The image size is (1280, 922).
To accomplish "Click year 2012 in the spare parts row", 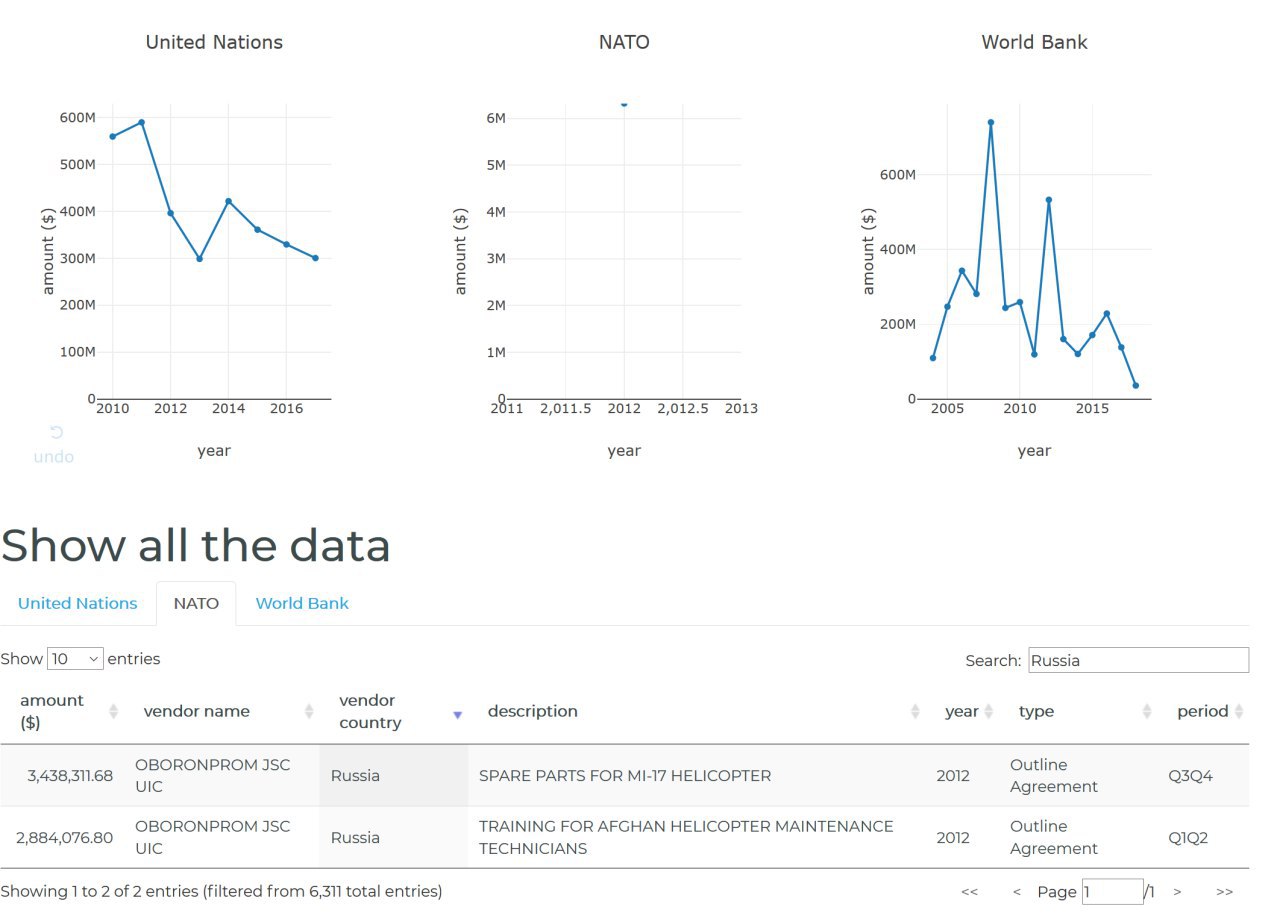I will pyautogui.click(x=953, y=775).
